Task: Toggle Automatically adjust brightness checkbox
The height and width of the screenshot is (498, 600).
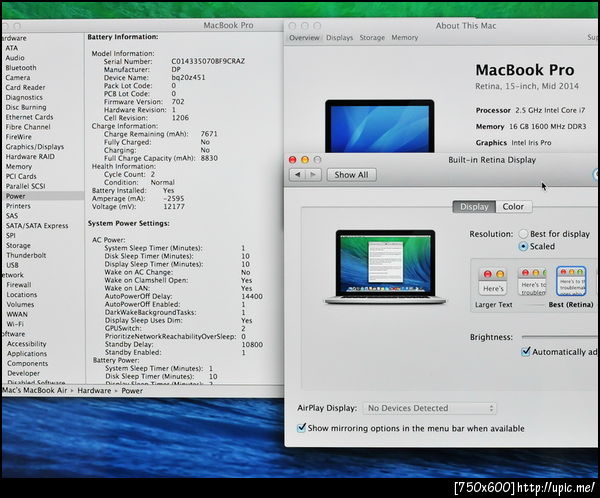Action: point(526,351)
